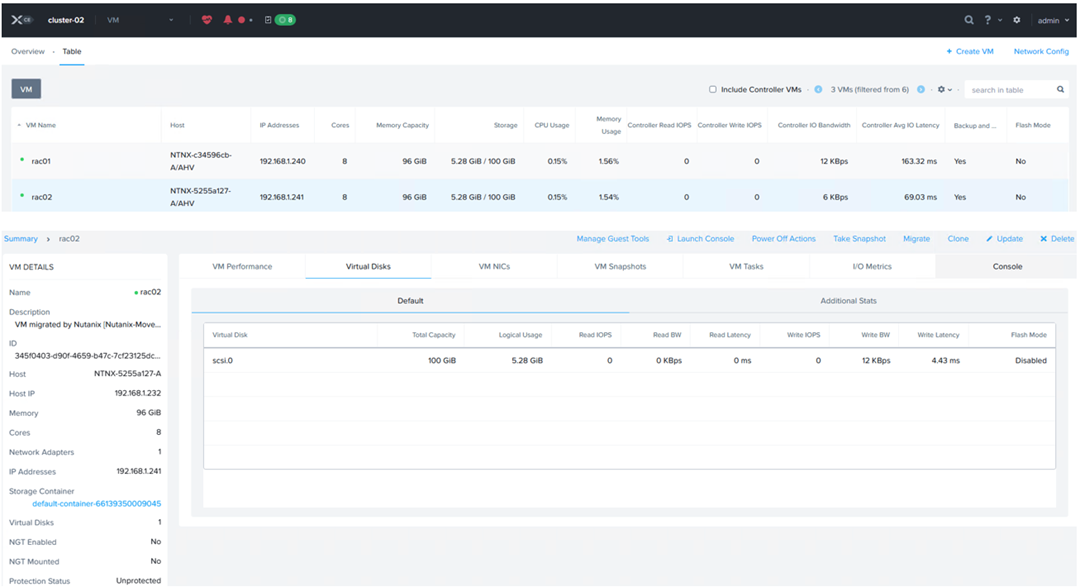The width and height of the screenshot is (1080, 587).
Task: Click the cluster health heart icon
Action: tap(207, 20)
